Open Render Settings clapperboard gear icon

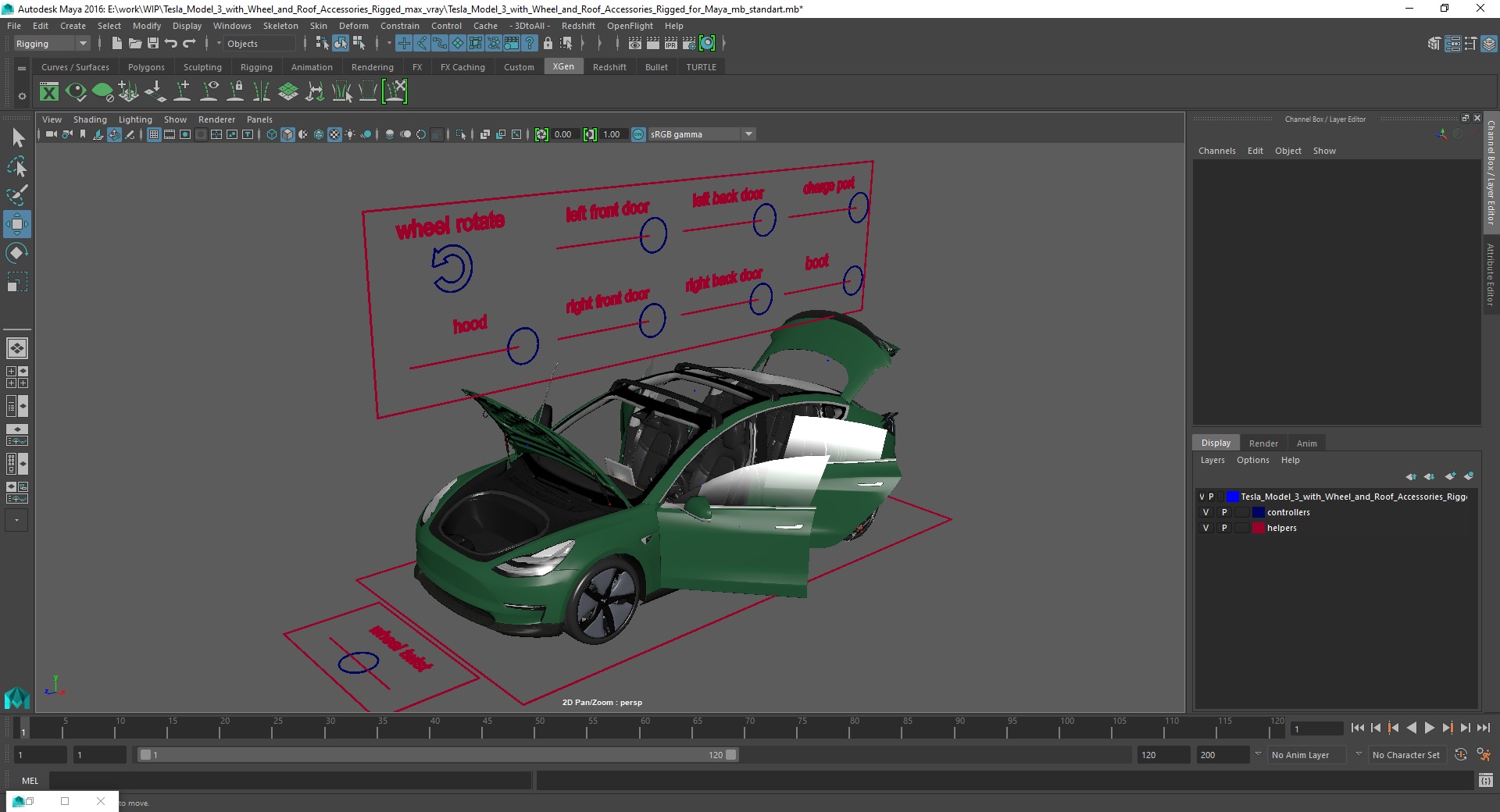coord(689,44)
